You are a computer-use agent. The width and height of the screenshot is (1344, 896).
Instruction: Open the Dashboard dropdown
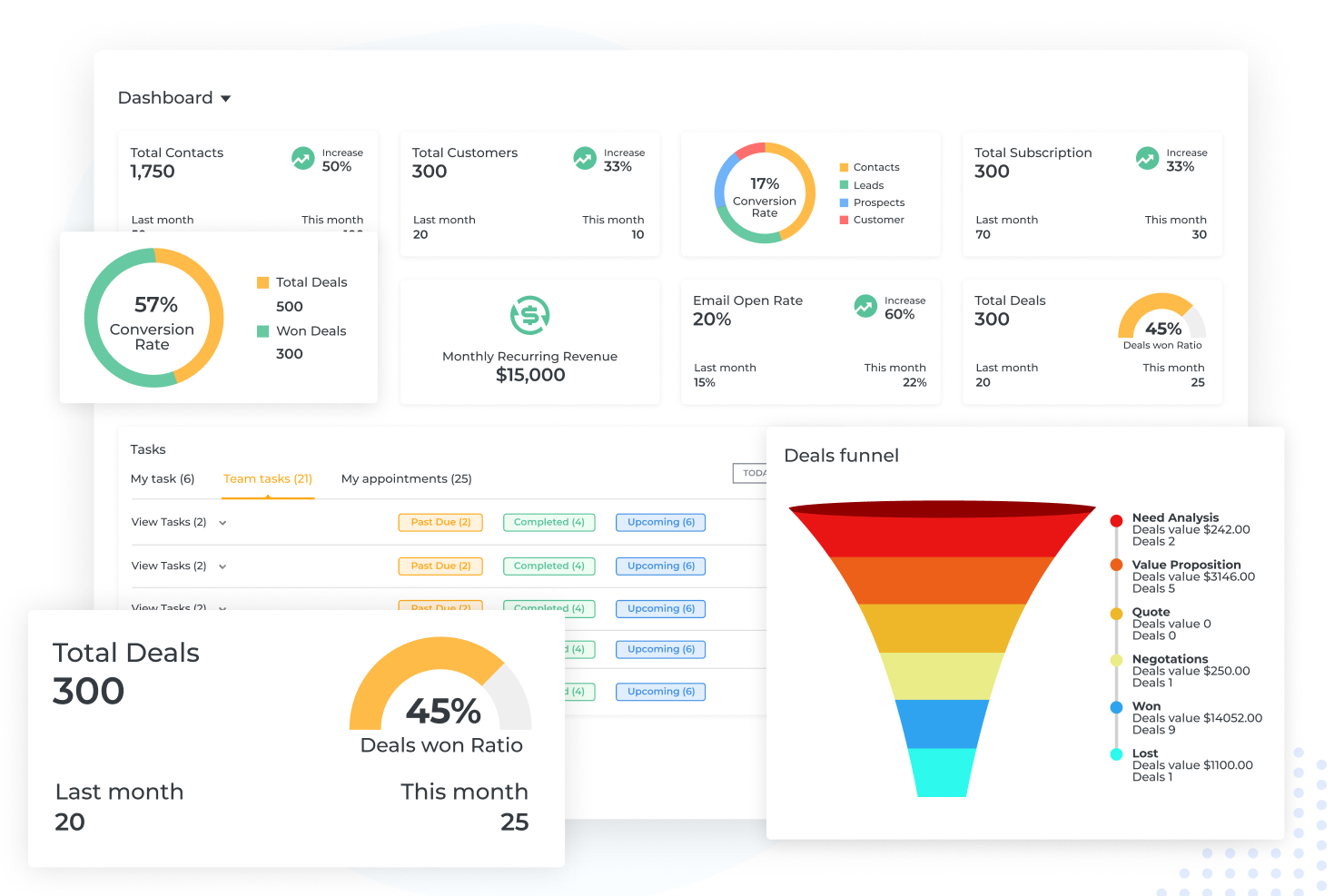(174, 97)
